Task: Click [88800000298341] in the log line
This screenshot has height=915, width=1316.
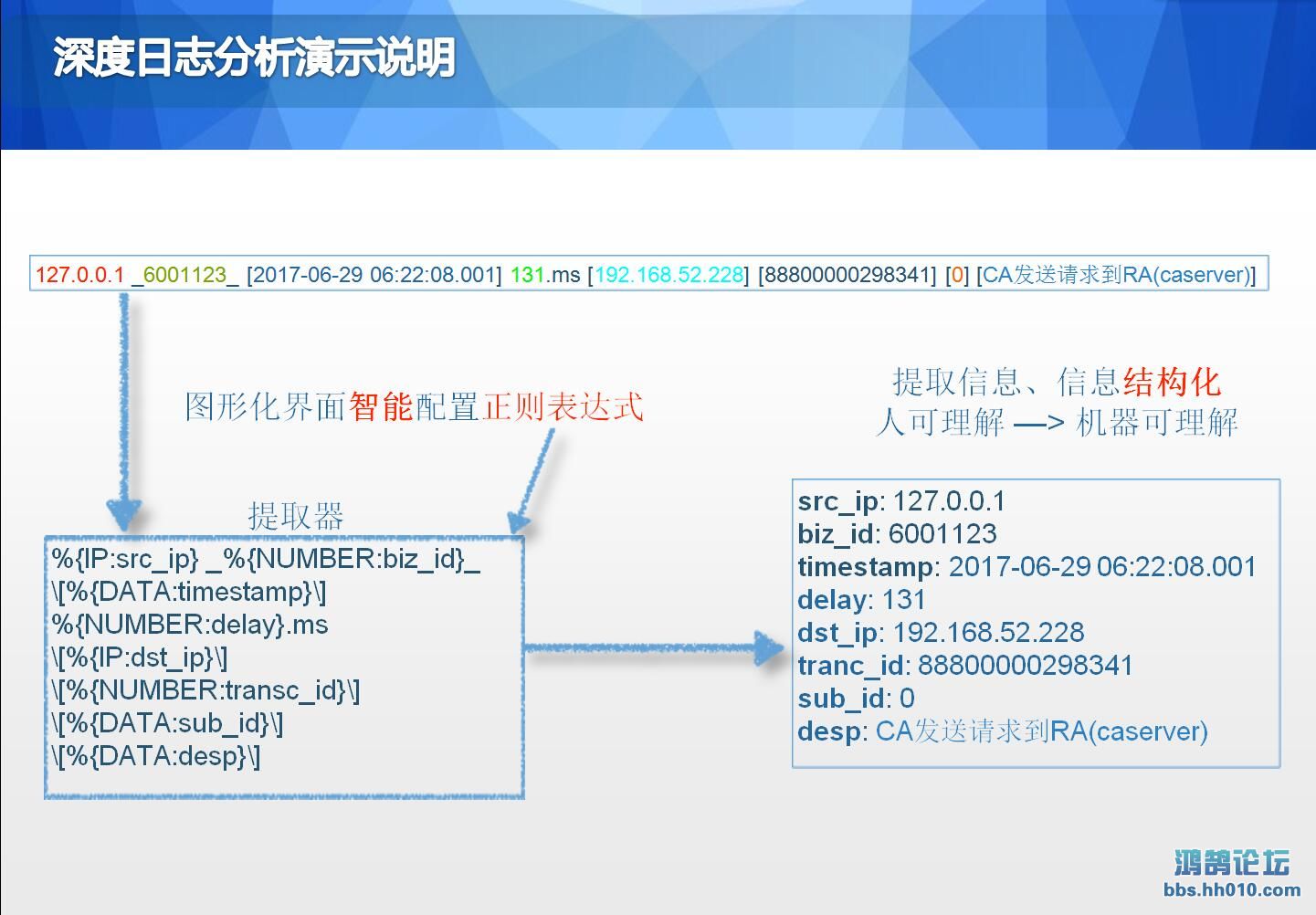Action: (848, 275)
